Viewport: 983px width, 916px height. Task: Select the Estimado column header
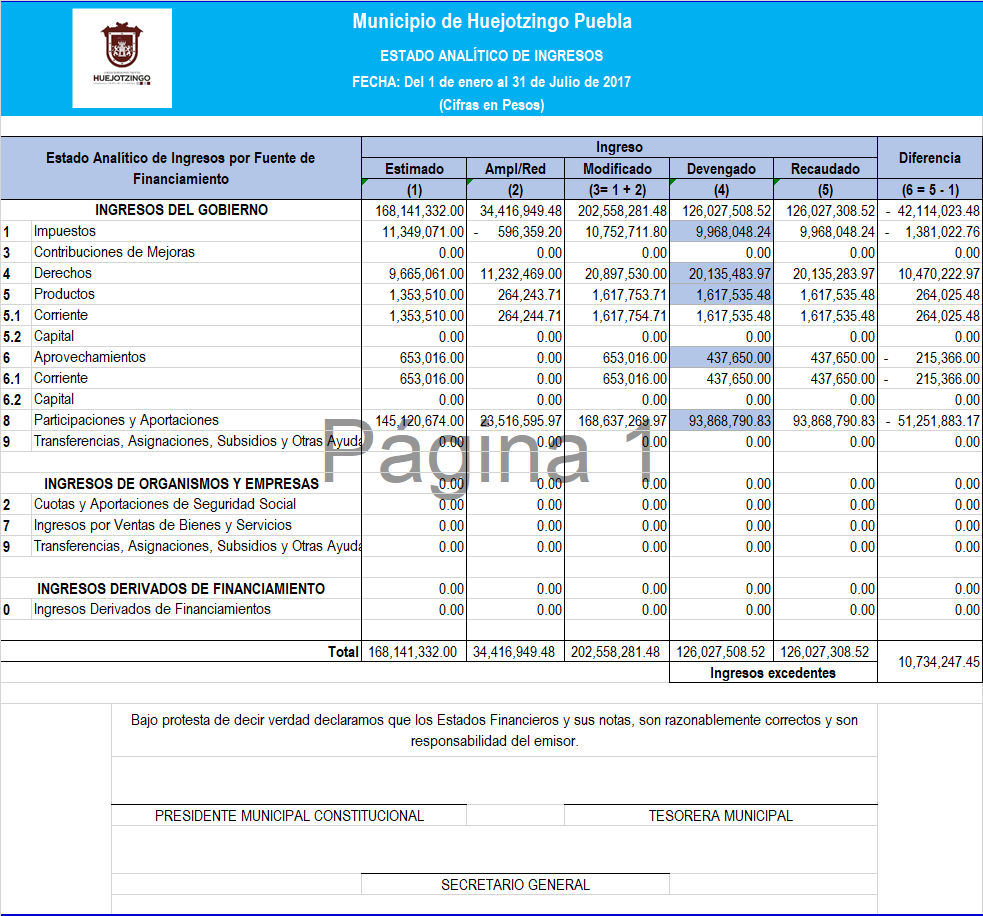coord(414,169)
